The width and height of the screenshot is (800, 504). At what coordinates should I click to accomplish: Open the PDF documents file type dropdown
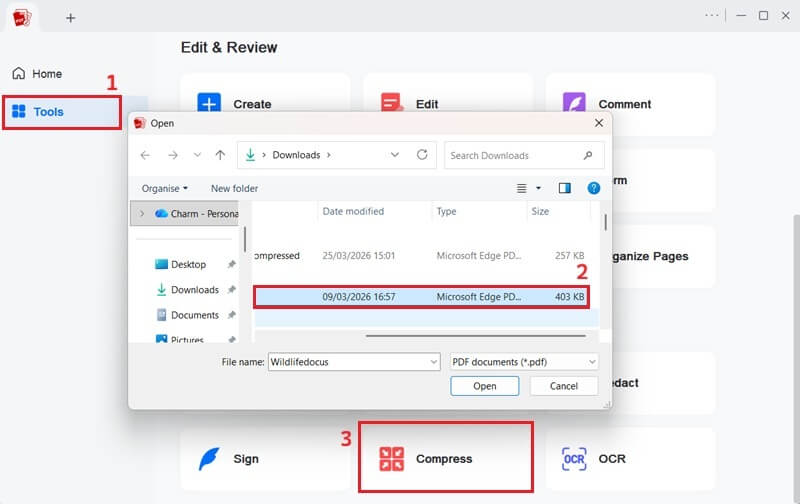pyautogui.click(x=524, y=362)
